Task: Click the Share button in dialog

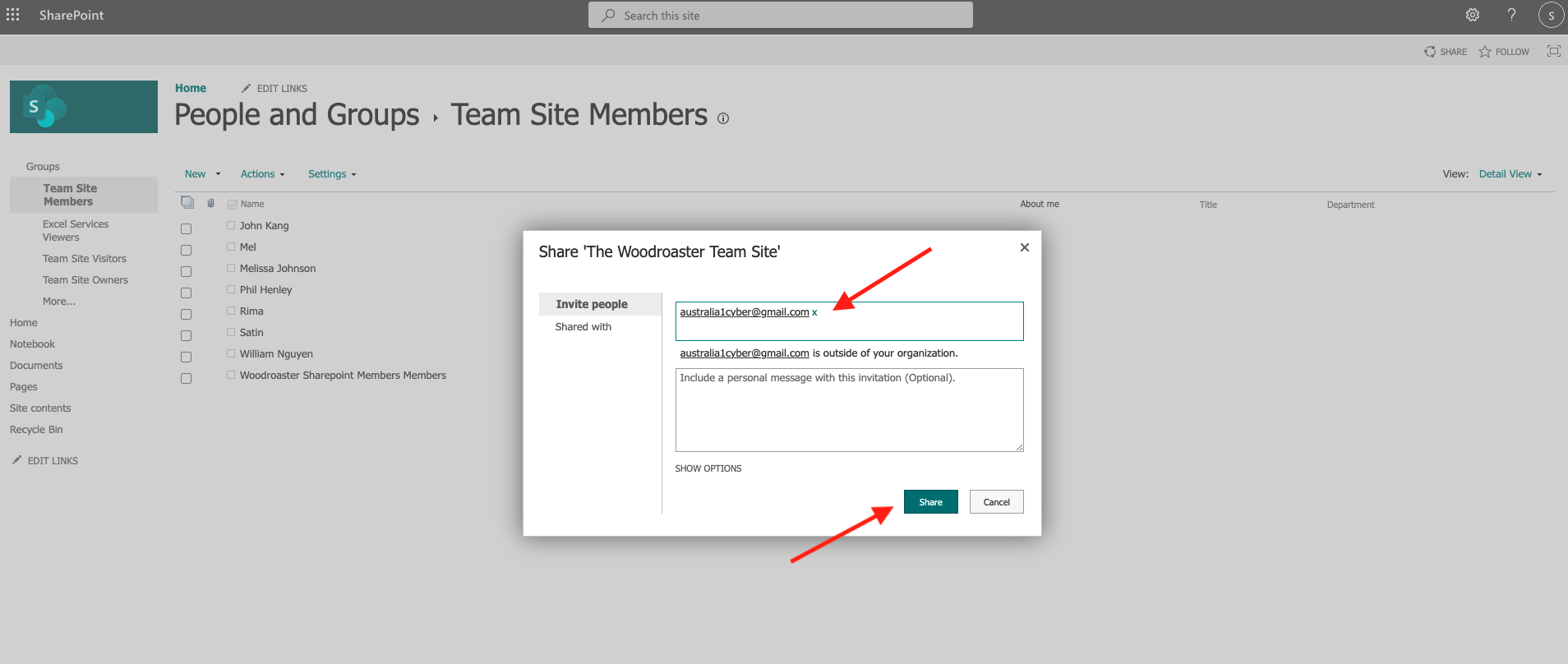Action: coord(930,502)
